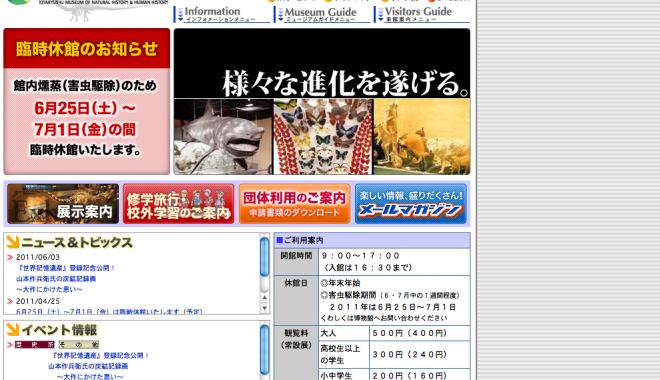Open the 臨時休館のお知らせ closure notice banner

pos(87,101)
